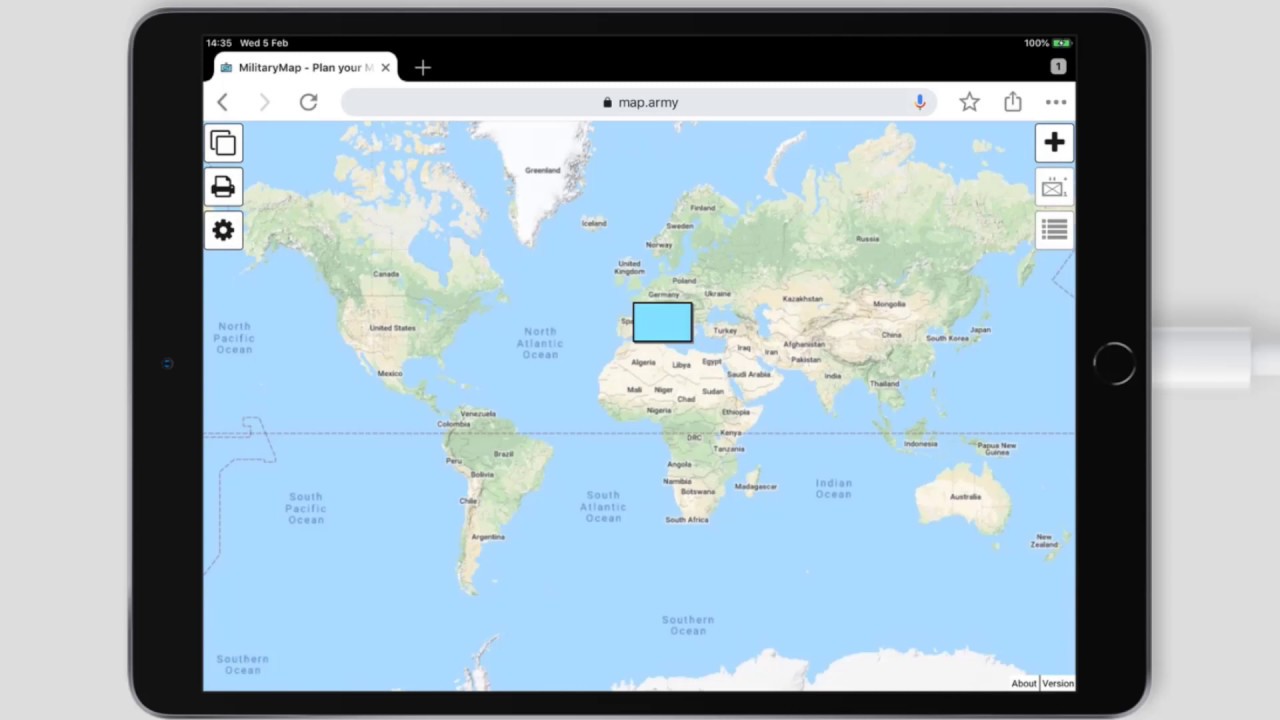Open the map layers copy icon

click(223, 143)
